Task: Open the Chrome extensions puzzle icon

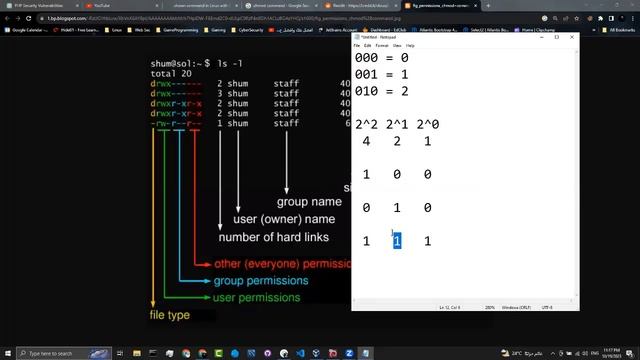Action: click(x=600, y=18)
